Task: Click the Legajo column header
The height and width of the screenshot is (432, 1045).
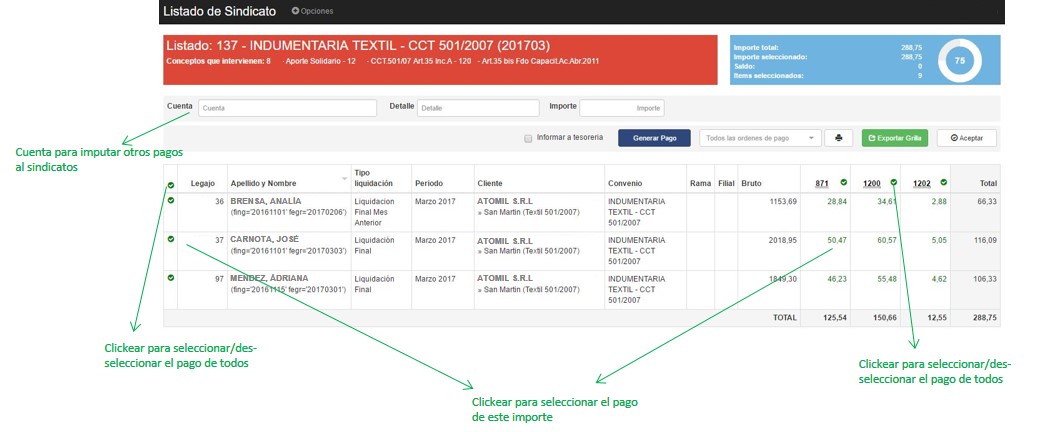Action: tap(203, 184)
